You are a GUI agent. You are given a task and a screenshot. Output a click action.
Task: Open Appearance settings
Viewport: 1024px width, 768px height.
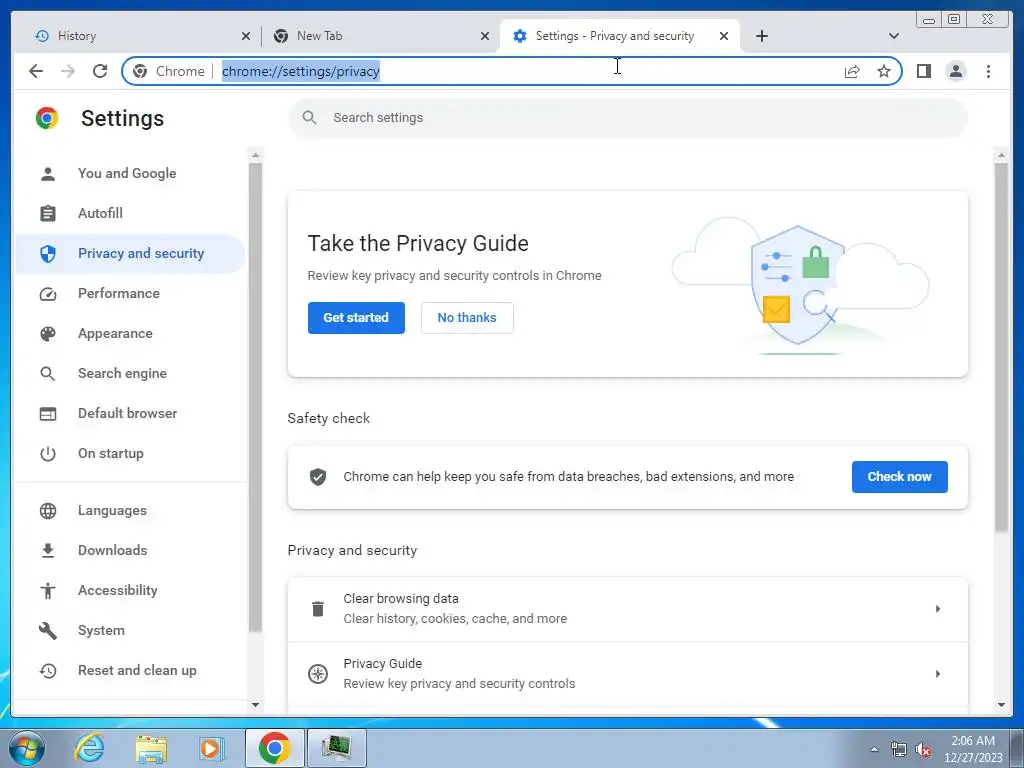point(129,334)
